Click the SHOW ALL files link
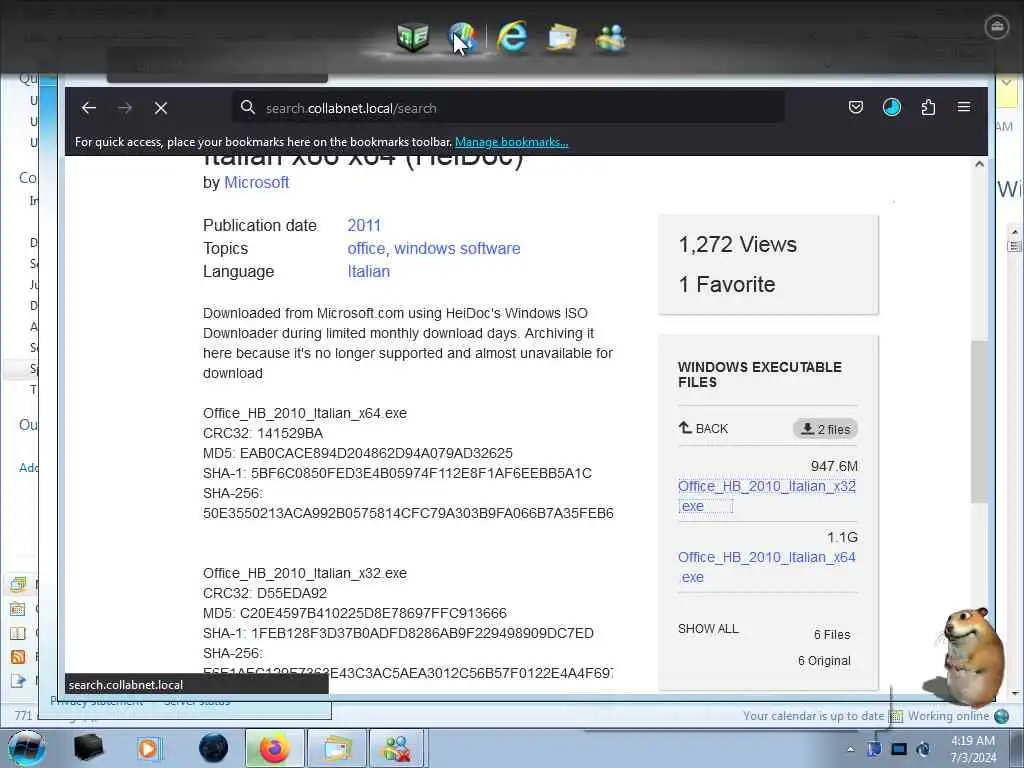The image size is (1024, 768). 708,628
